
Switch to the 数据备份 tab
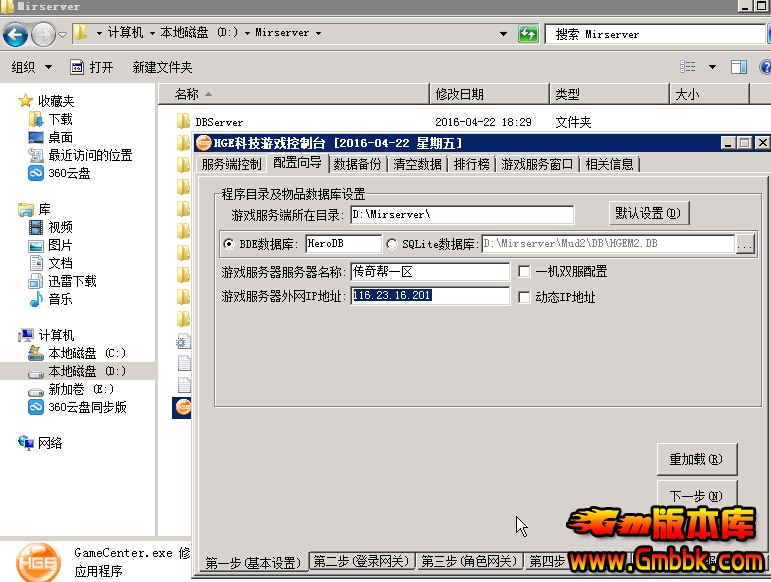(357, 164)
